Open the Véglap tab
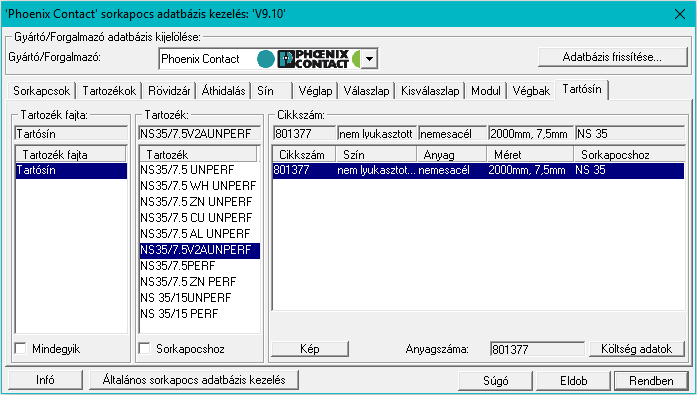This screenshot has width=697, height=395. pyautogui.click(x=315, y=91)
